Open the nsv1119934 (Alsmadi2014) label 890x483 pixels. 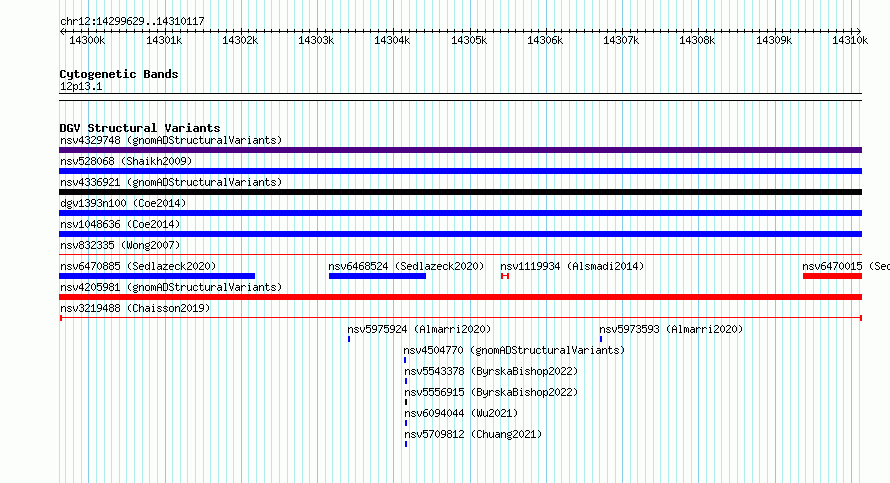tap(572, 266)
